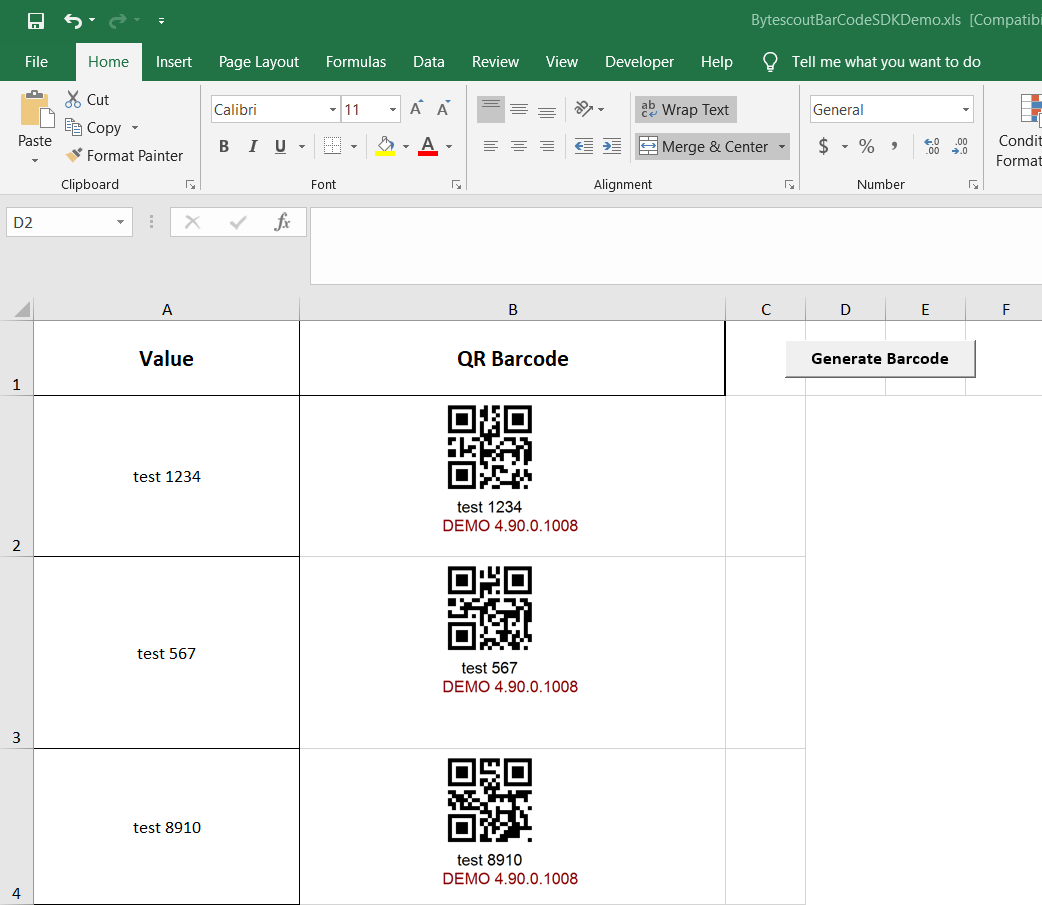The width and height of the screenshot is (1042, 905).
Task: Click the Undo arrow icon
Action: point(72,20)
